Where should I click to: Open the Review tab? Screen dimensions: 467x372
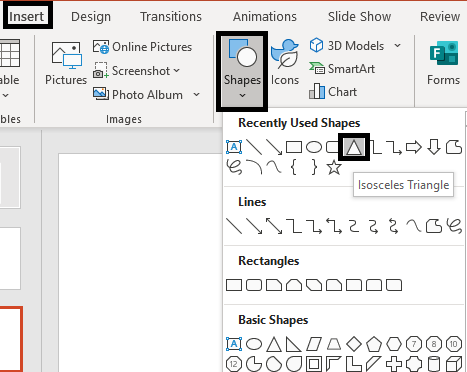pos(440,16)
